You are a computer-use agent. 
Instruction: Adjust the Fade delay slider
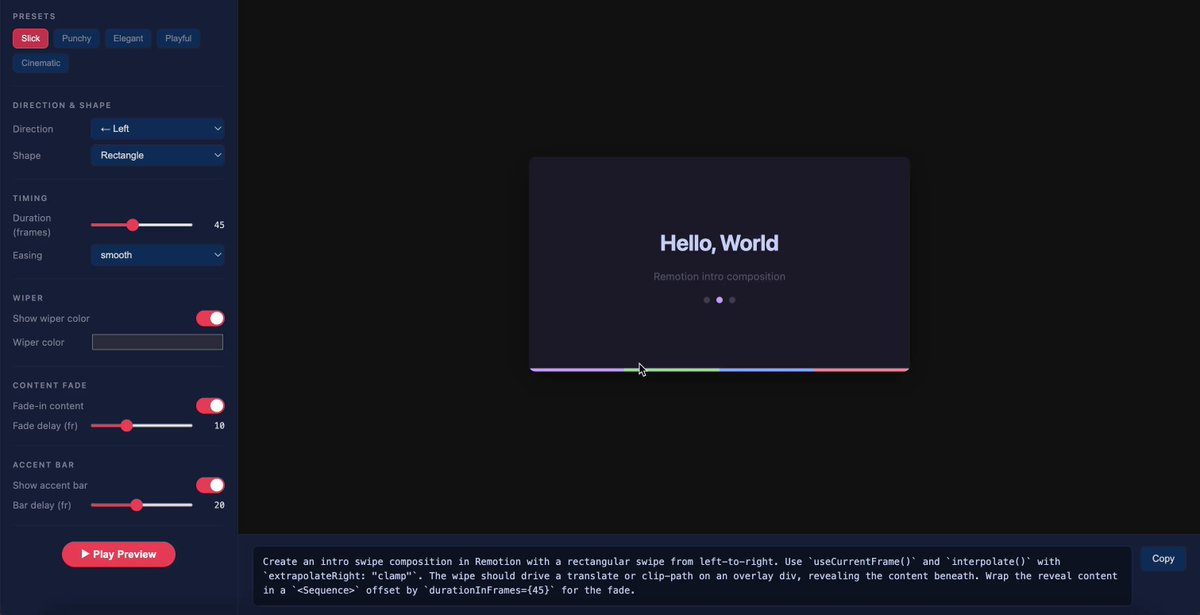[141, 425]
